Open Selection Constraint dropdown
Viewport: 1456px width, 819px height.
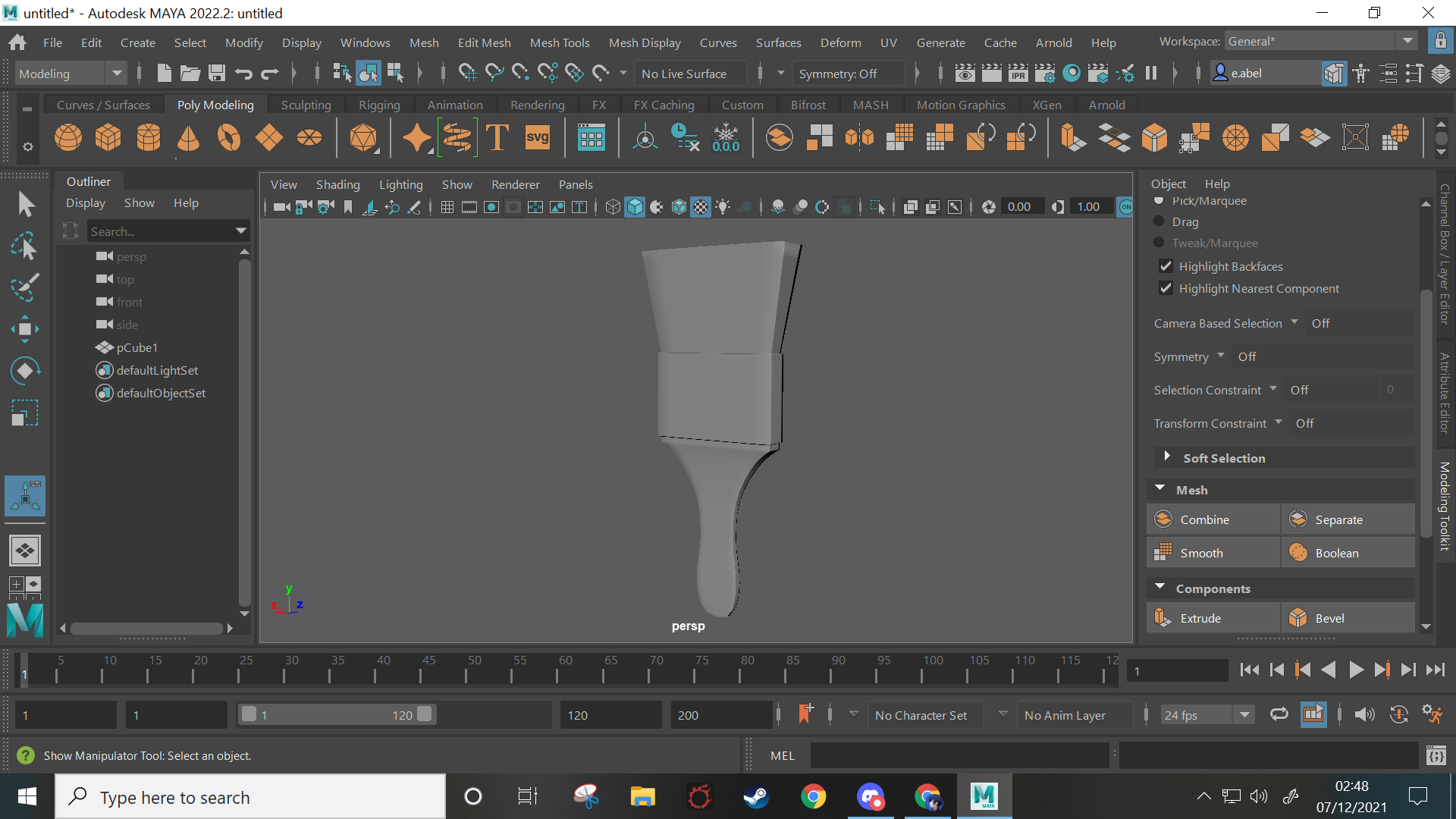1273,389
